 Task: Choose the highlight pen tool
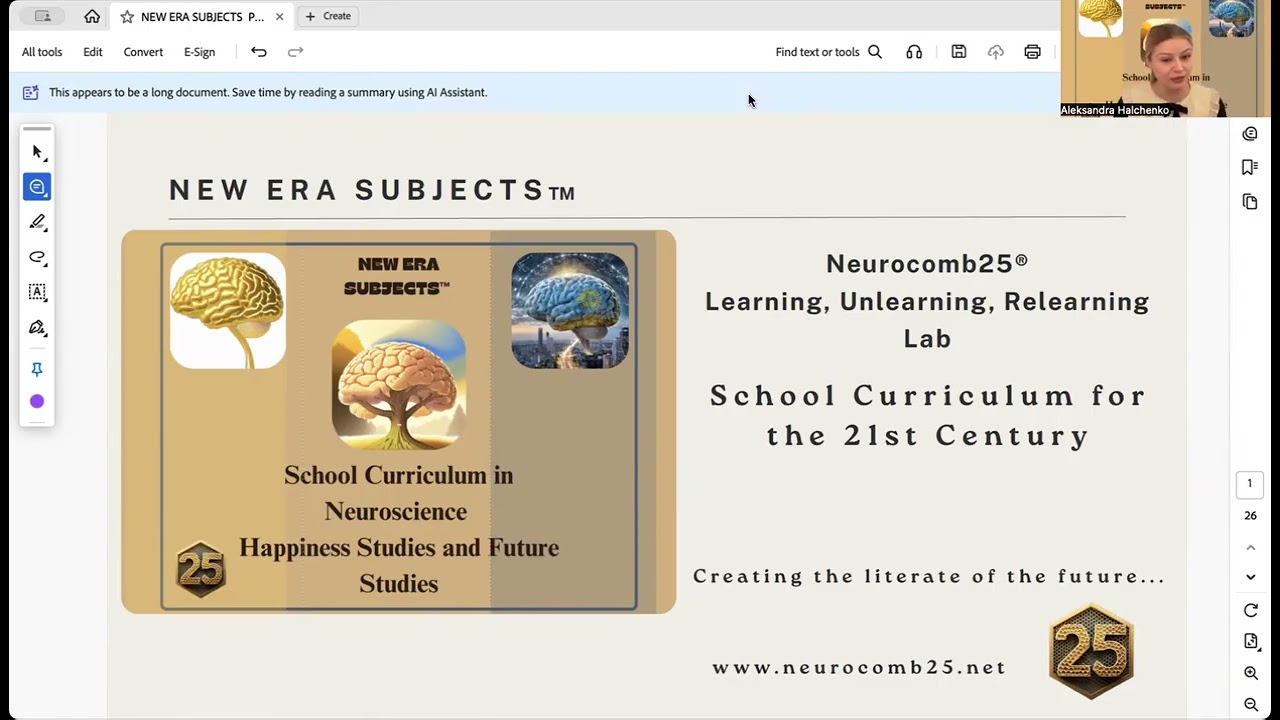click(37, 222)
